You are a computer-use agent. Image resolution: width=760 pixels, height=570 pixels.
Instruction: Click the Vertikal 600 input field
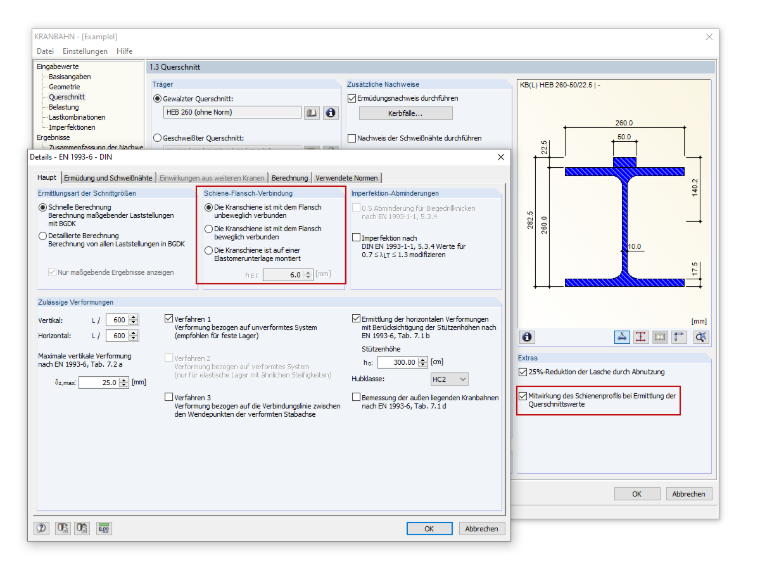tap(116, 320)
